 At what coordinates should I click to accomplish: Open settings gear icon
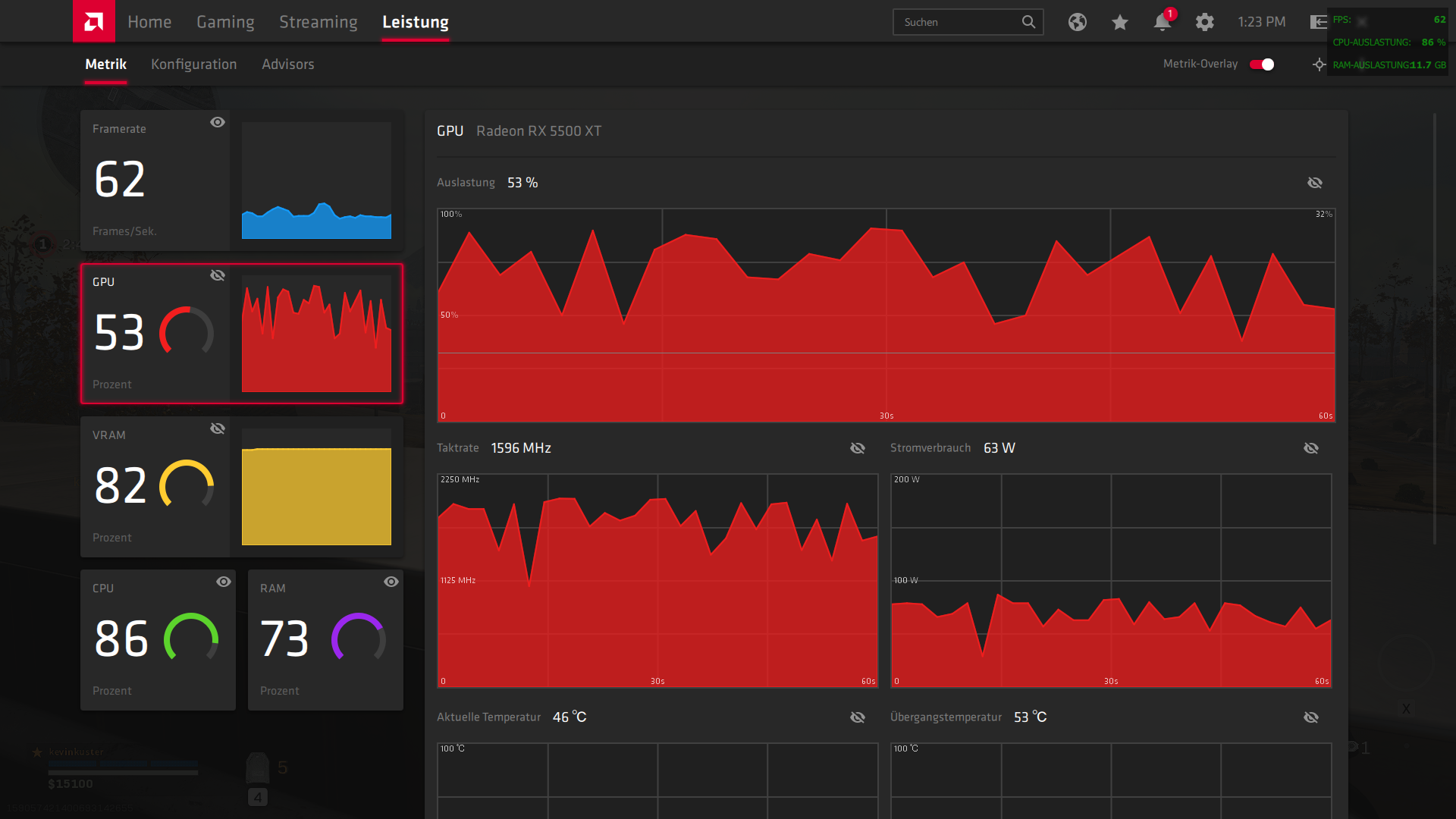pos(1205,22)
